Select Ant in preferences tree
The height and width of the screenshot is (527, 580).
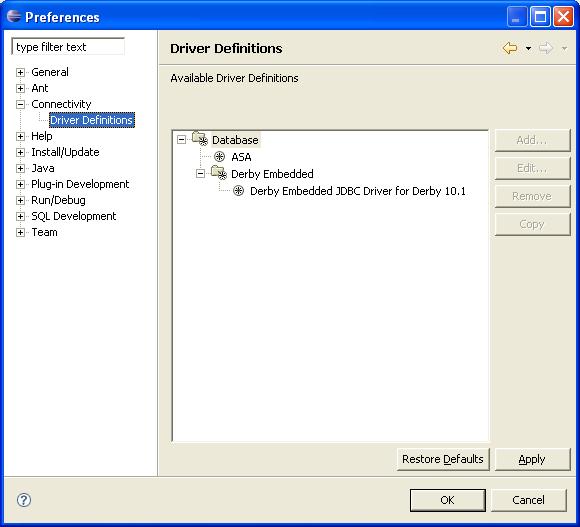(x=40, y=88)
